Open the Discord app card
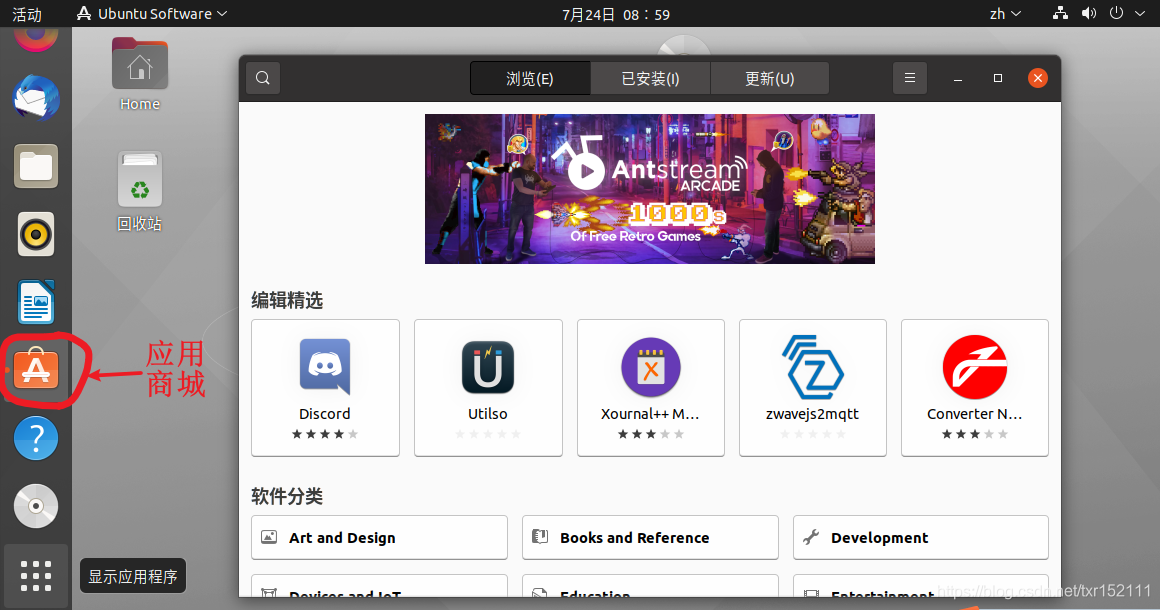Screen dimensions: 1160x610 tap(326, 387)
